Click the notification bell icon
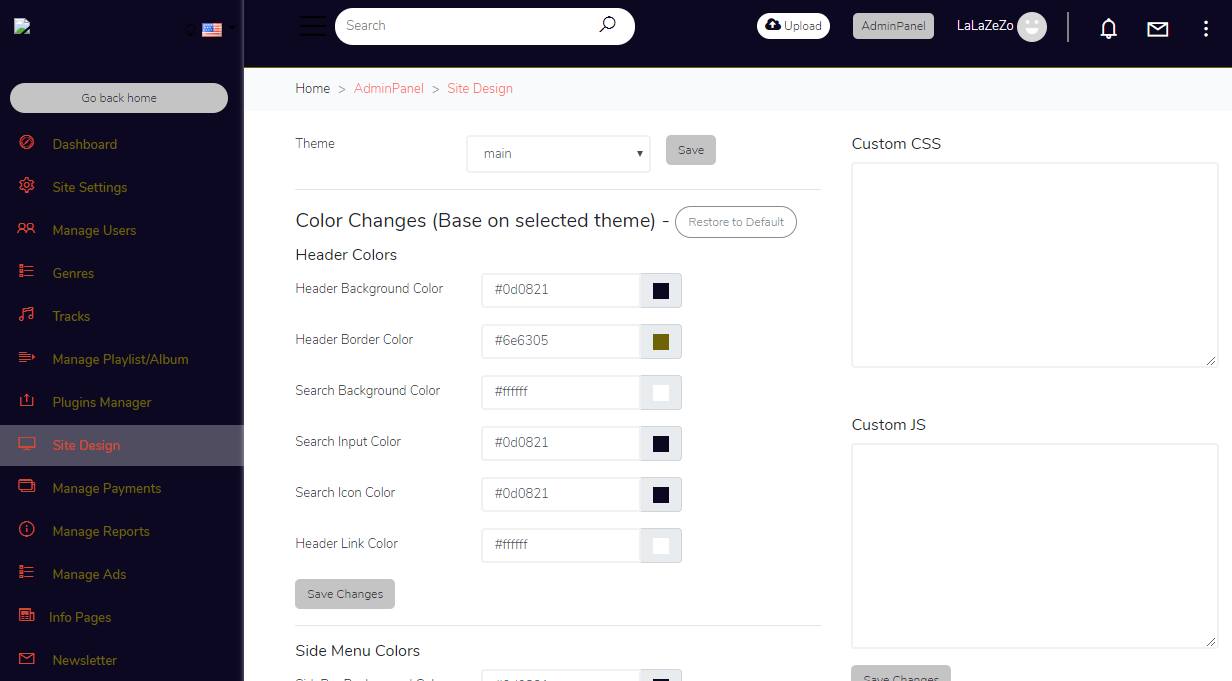This screenshot has height=681, width=1232. pos(1107,27)
